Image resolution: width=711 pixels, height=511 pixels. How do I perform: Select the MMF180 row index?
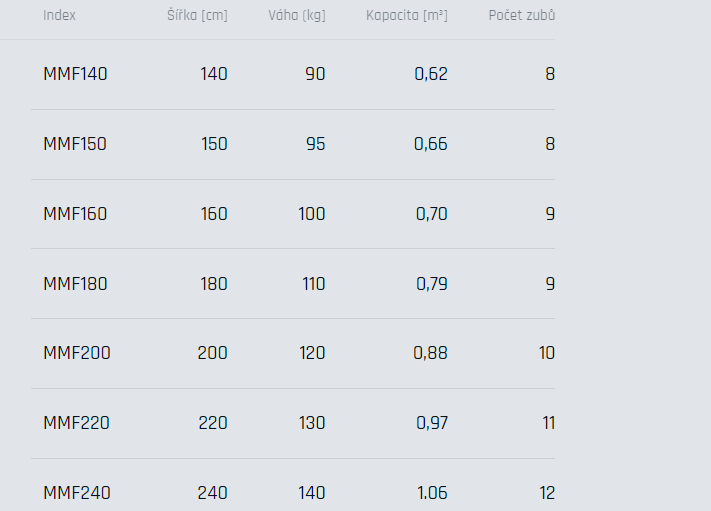[75, 284]
